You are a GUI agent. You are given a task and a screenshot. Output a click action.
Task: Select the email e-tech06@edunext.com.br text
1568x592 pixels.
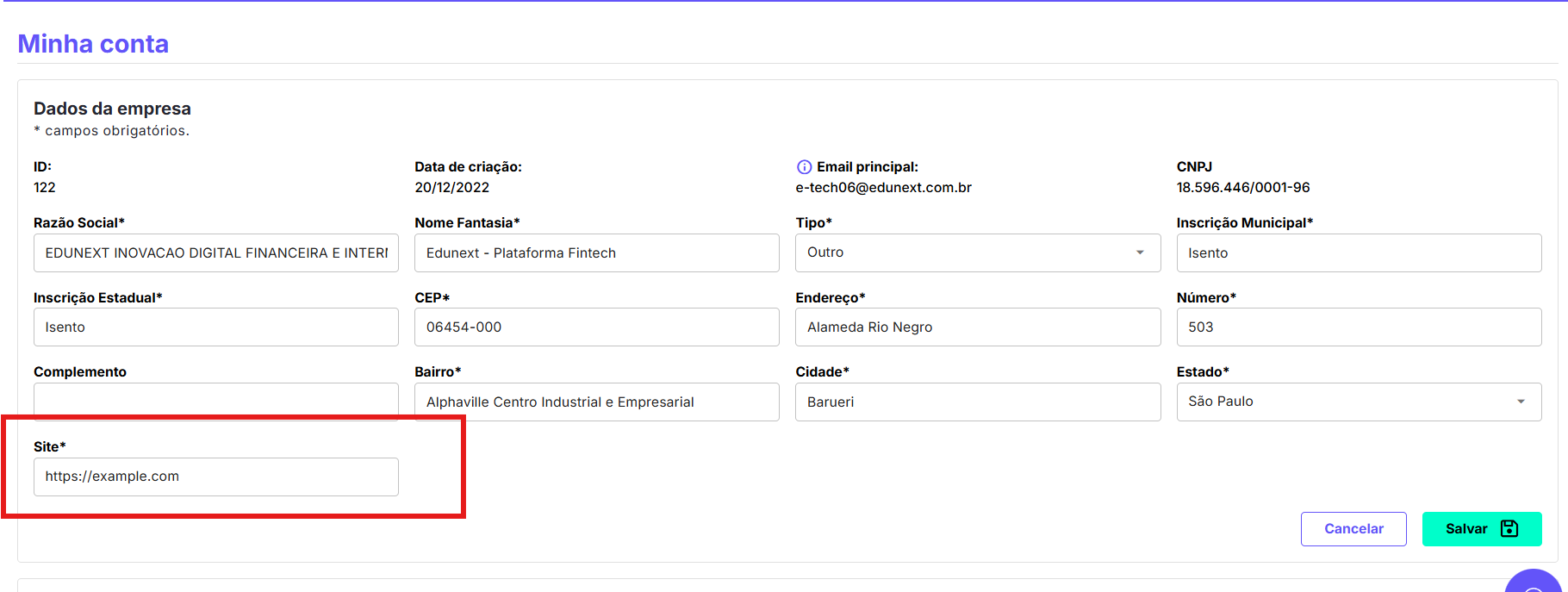pos(883,188)
